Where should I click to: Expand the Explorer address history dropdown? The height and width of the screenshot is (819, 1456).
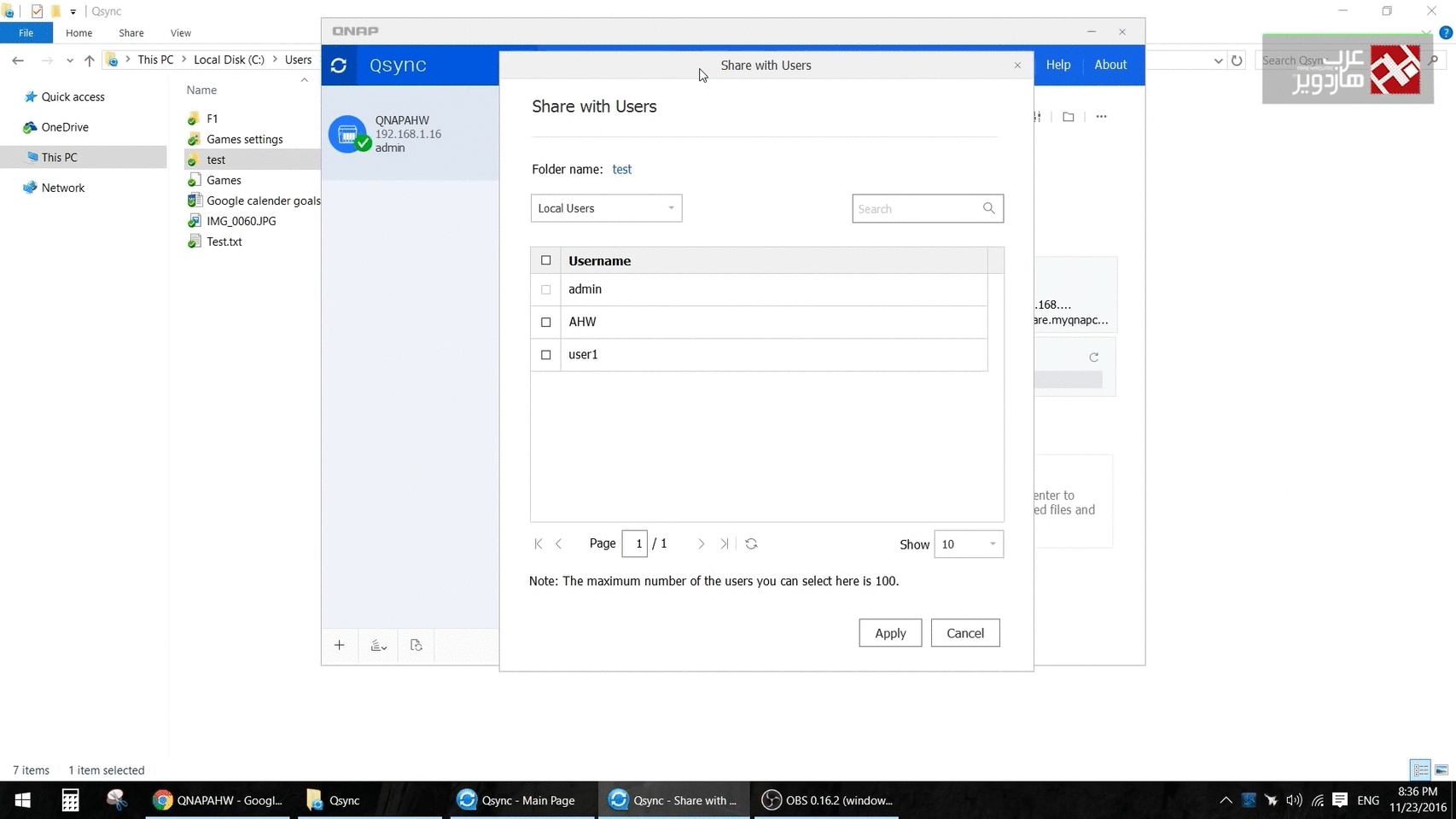(x=1218, y=61)
